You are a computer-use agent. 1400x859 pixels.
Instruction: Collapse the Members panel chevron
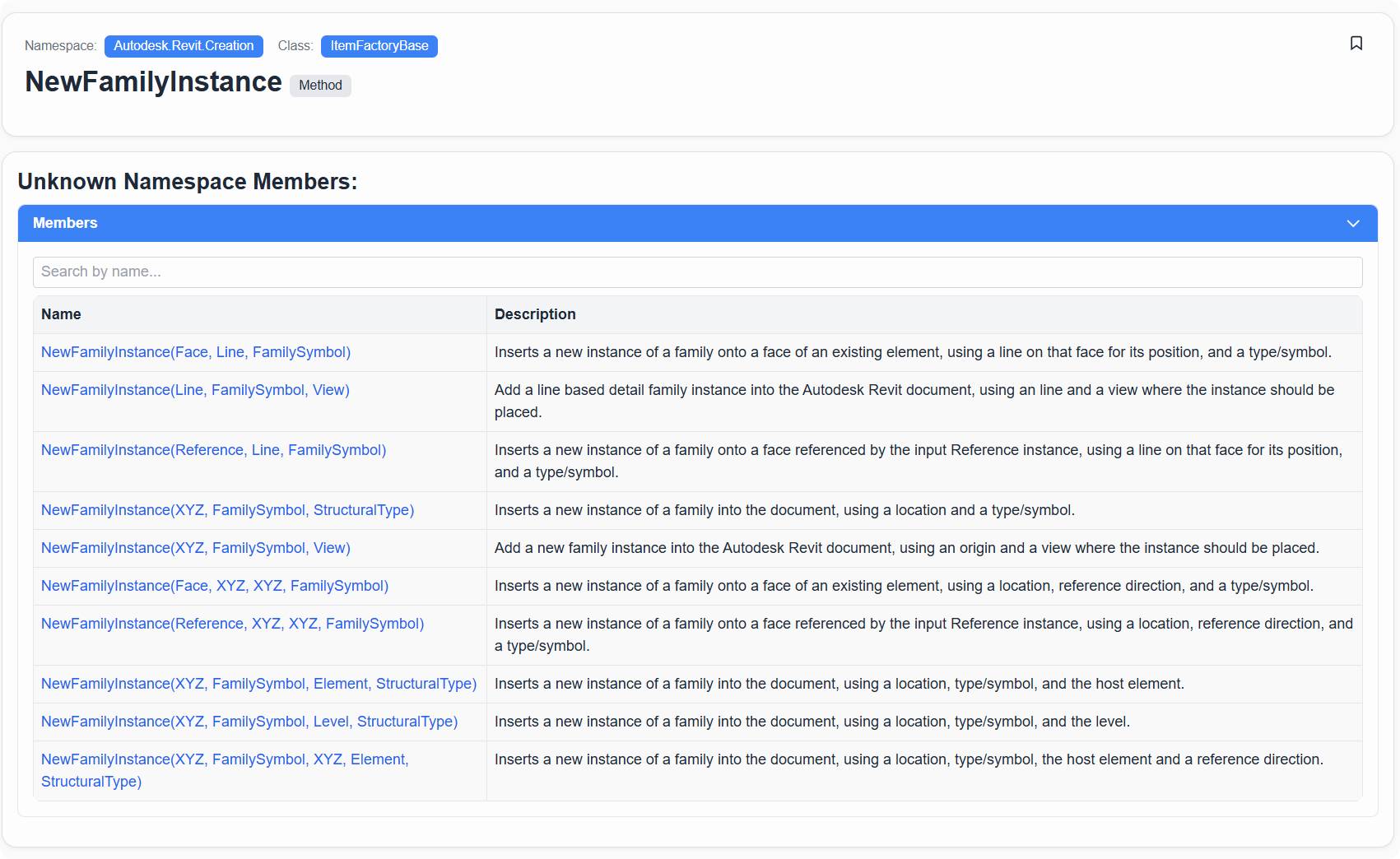point(1353,224)
